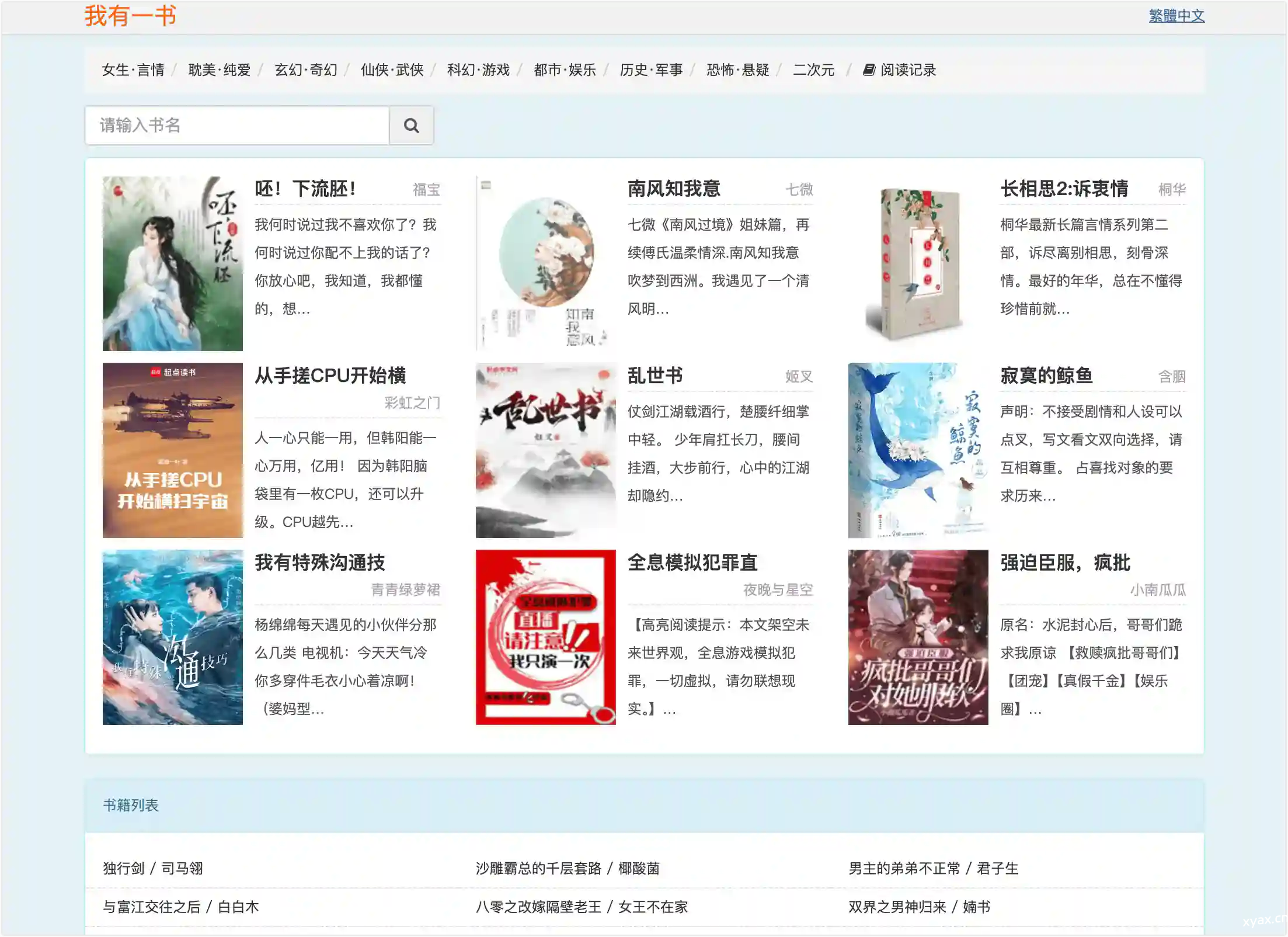
Task: Open the 从手搓CPU开始横扫宇宙 cover
Action: (x=172, y=450)
